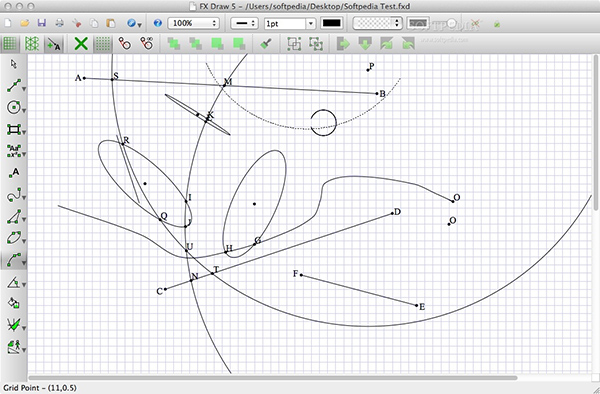
Task: Toggle the triangular grid display
Action: click(x=32, y=44)
